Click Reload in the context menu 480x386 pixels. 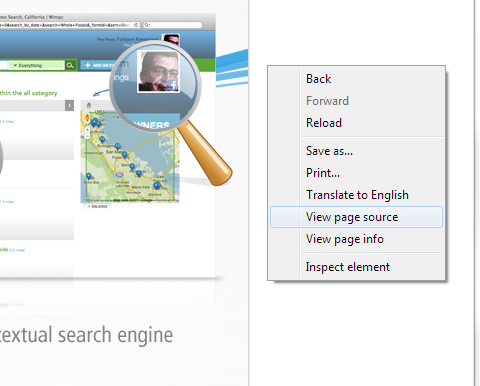click(x=356, y=123)
